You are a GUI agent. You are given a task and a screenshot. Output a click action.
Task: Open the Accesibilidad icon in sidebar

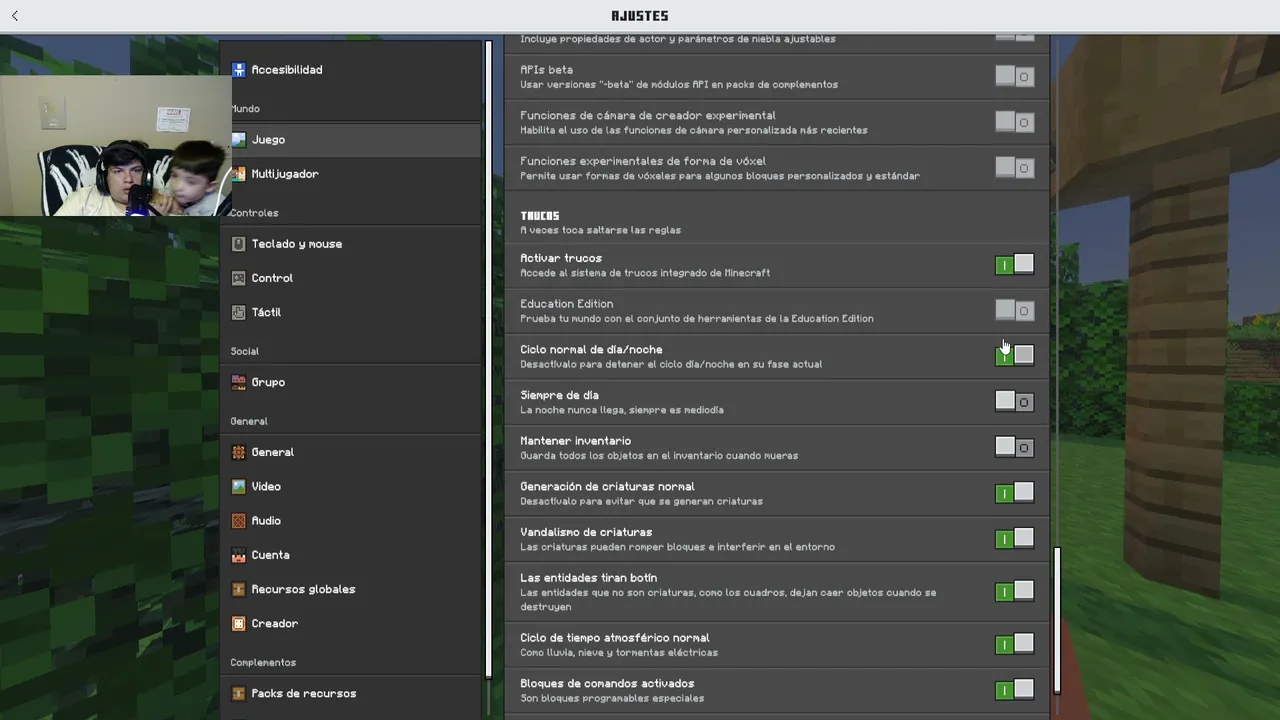pyautogui.click(x=238, y=70)
